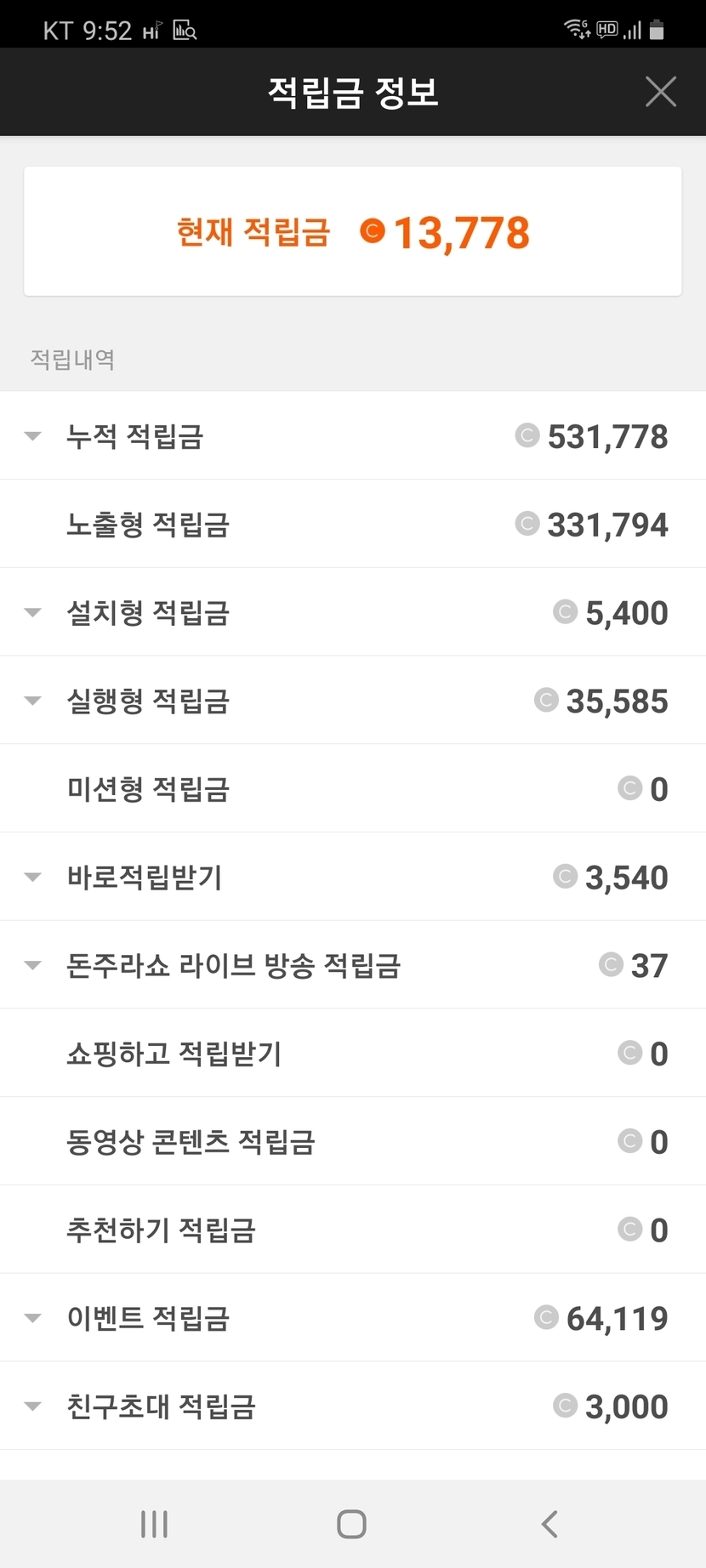
Task: Expand the 설치형 적립금 details
Action: pyautogui.click(x=33, y=612)
